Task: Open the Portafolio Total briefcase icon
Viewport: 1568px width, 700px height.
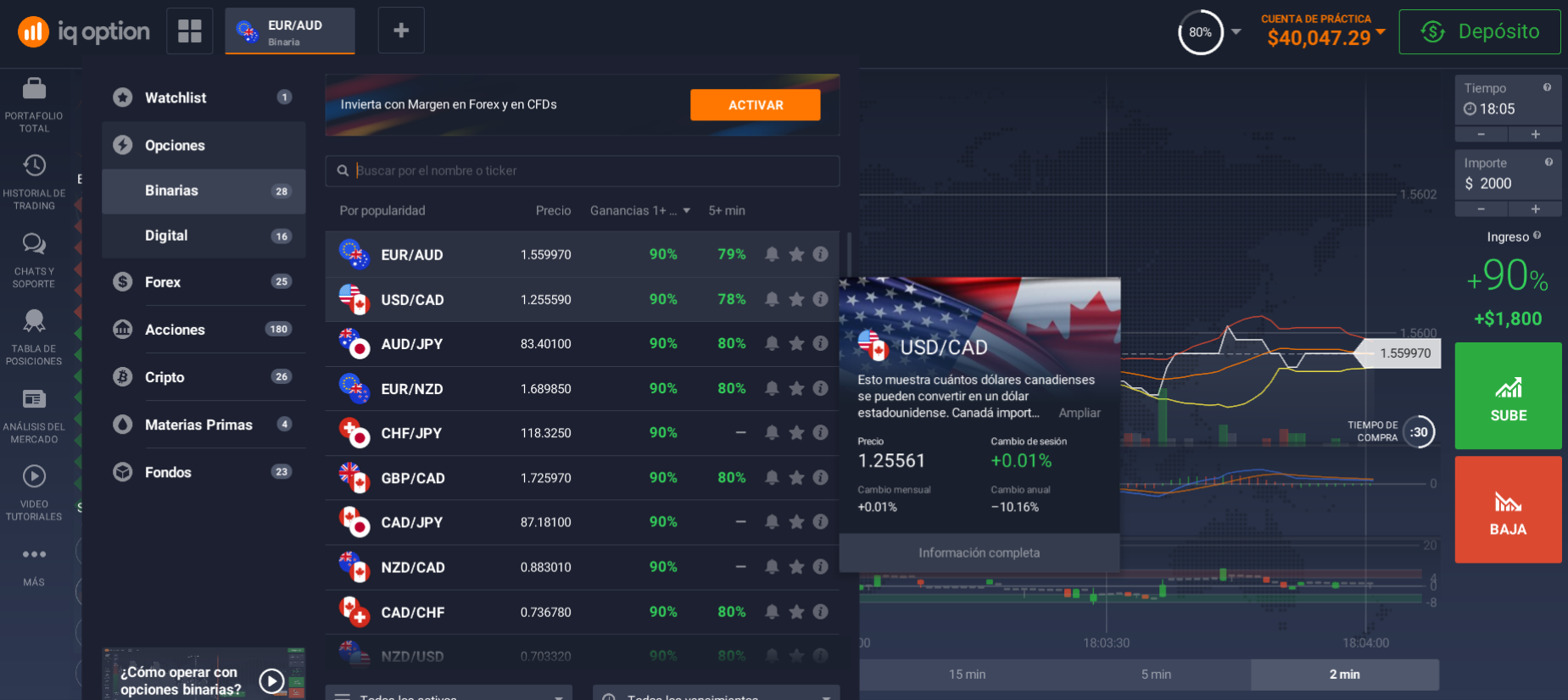Action: tap(34, 88)
